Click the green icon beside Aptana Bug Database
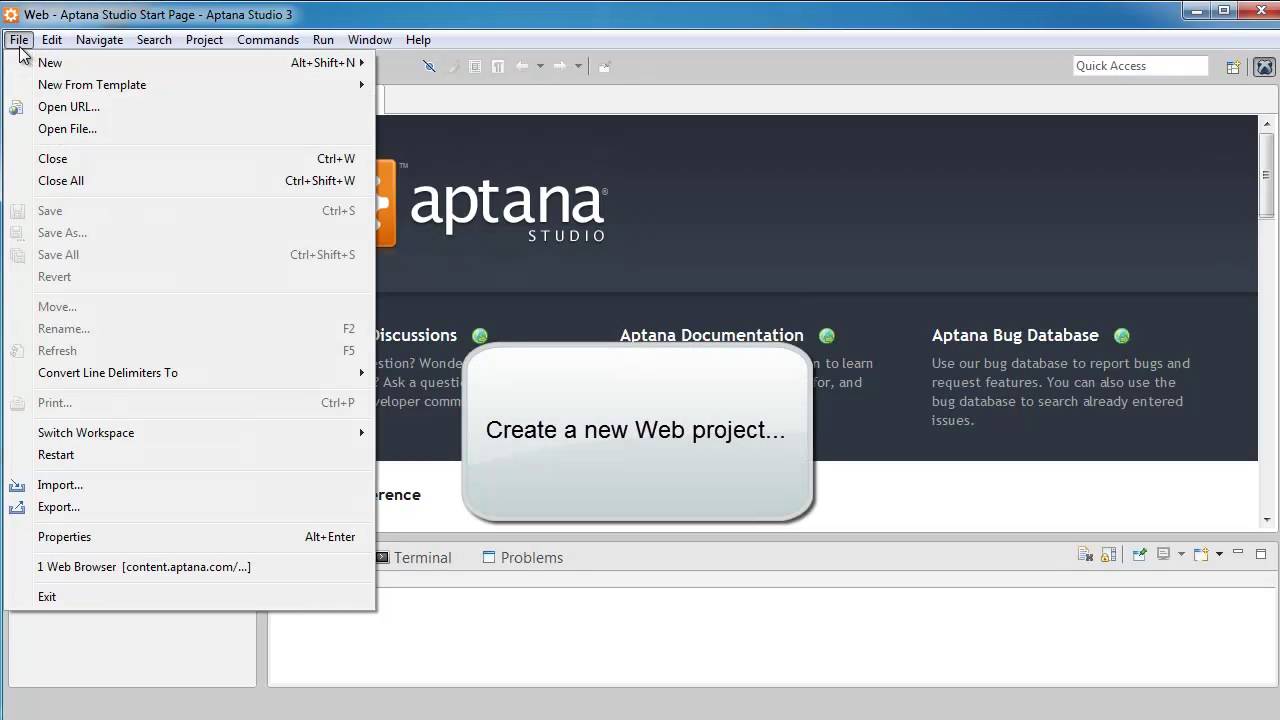 click(1121, 336)
